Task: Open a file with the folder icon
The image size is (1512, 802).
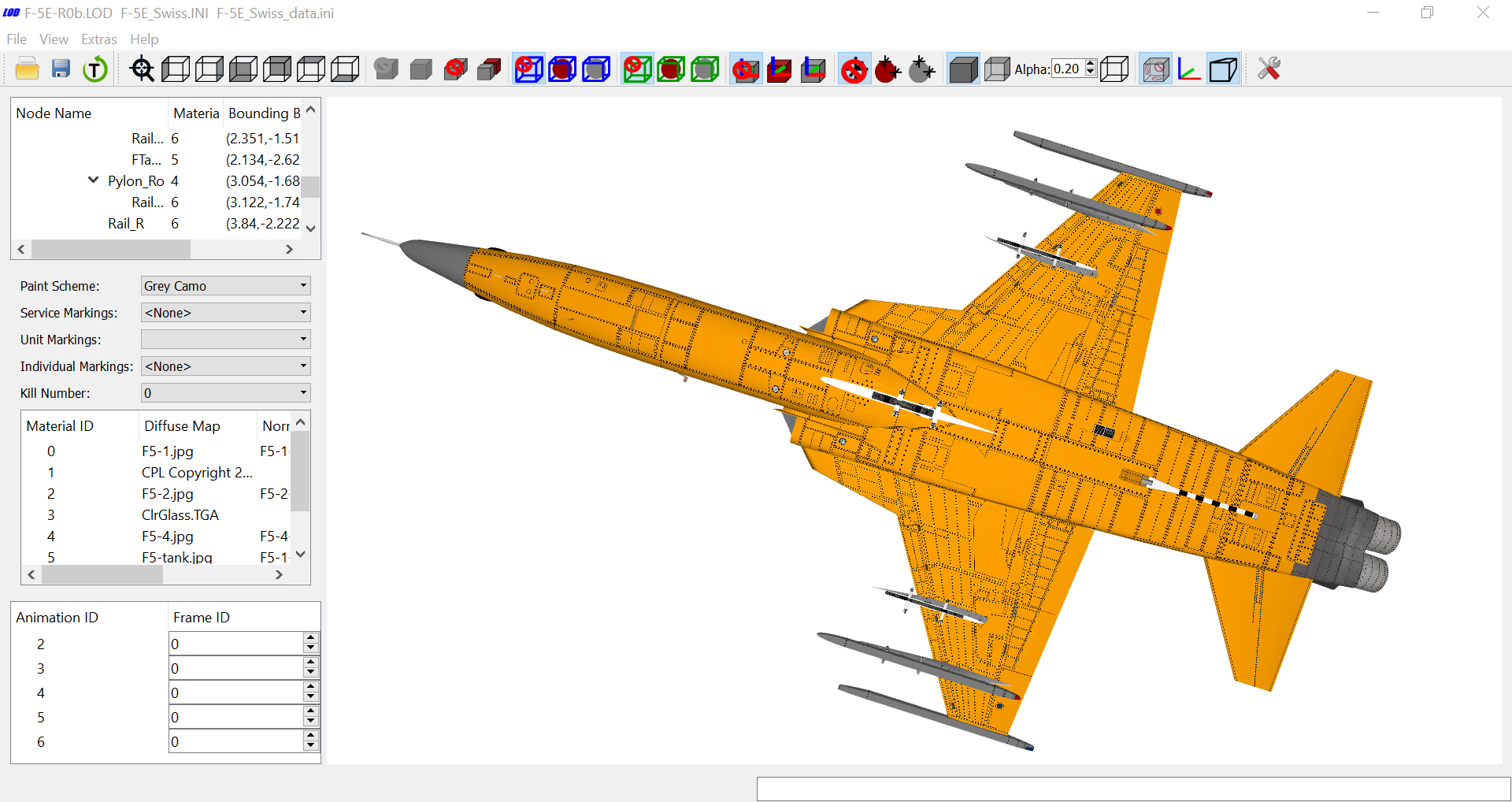Action: point(28,69)
